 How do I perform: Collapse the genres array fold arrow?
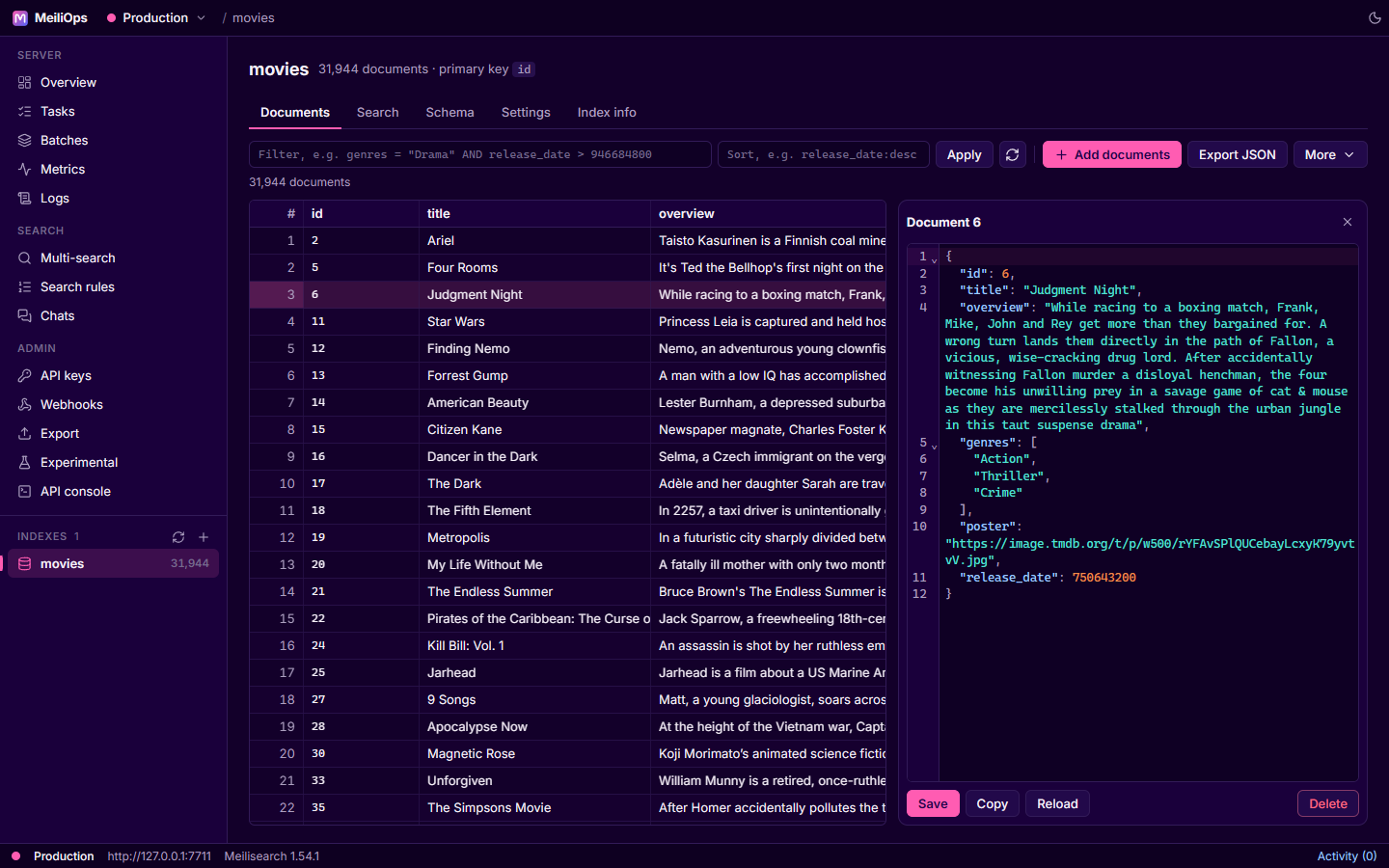(x=934, y=445)
